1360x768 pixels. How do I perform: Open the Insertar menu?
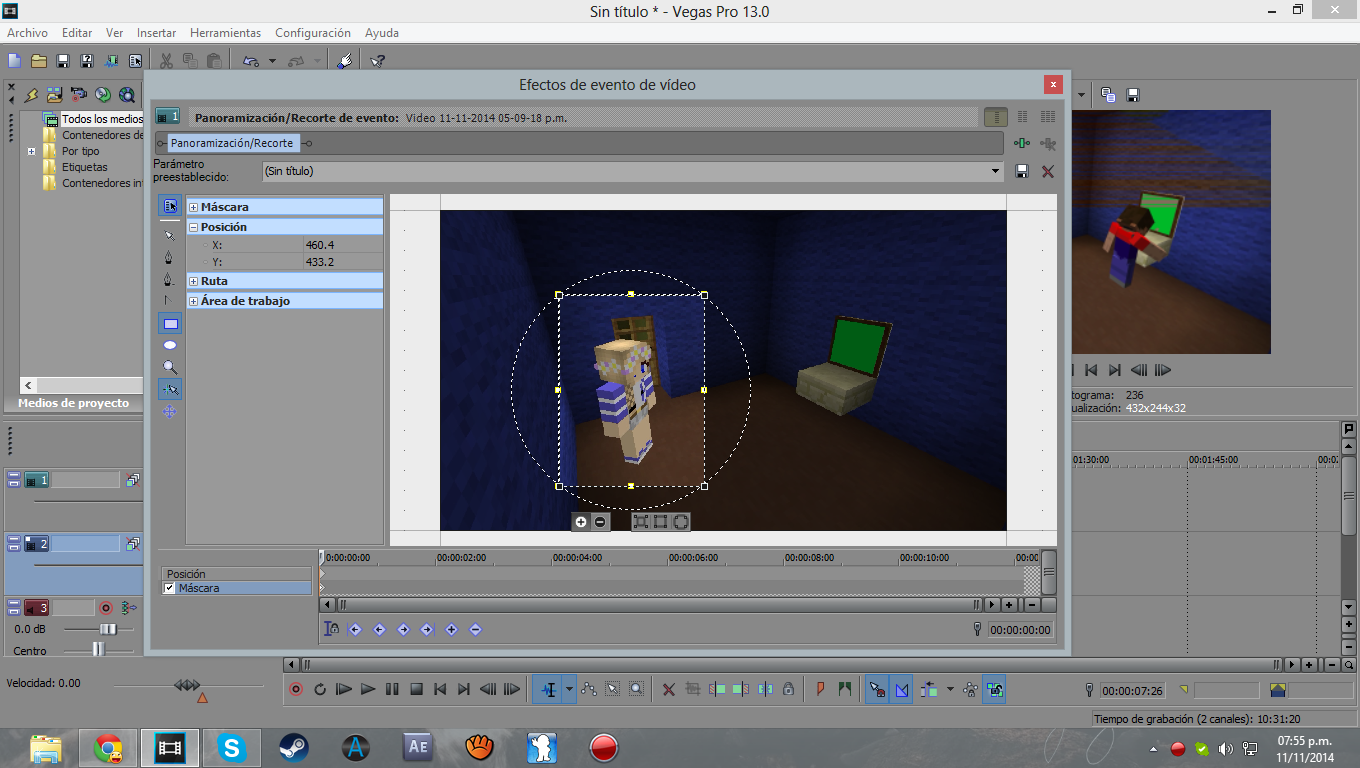156,33
